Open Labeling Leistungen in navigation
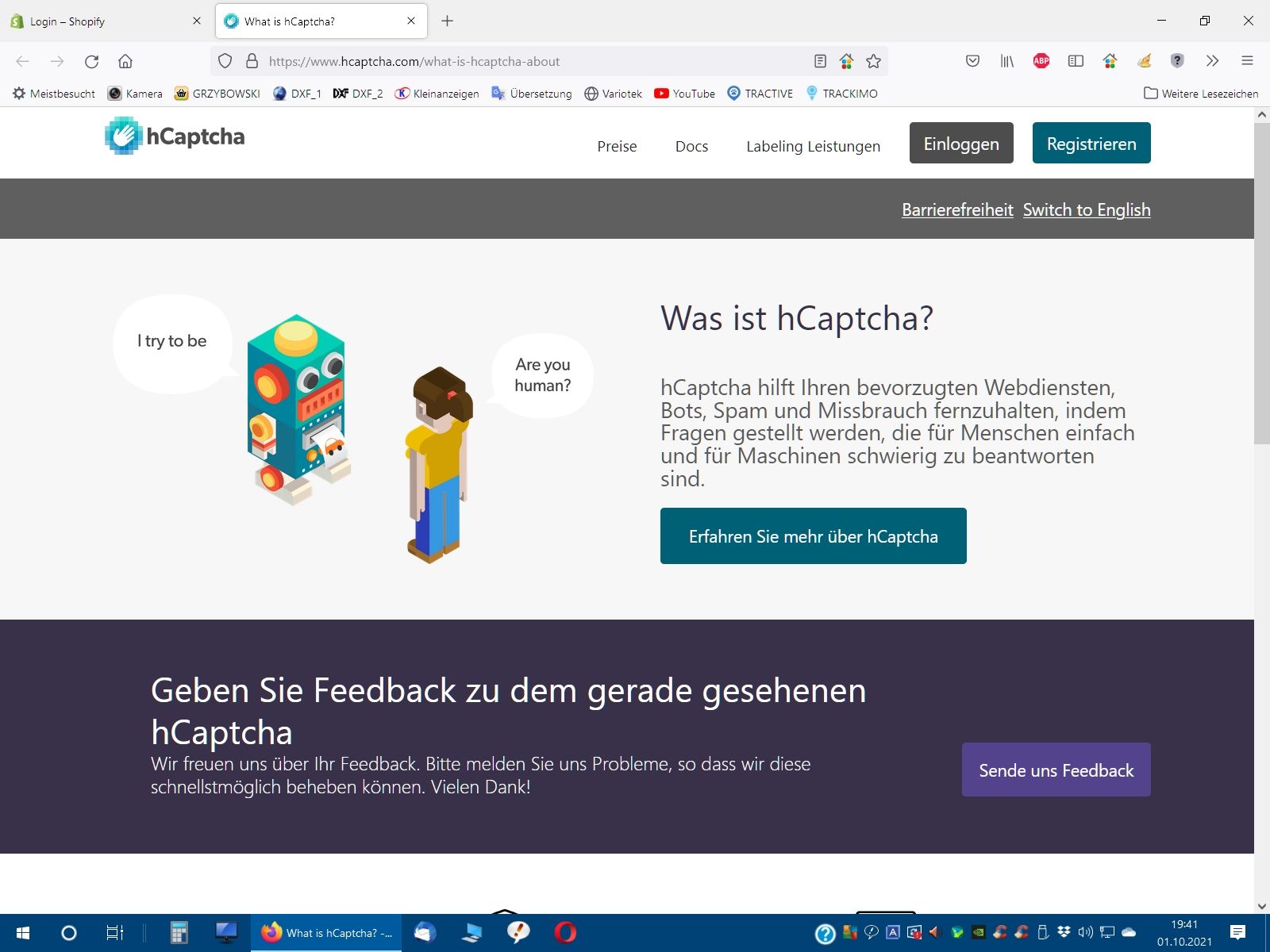The image size is (1270, 952). (x=814, y=146)
